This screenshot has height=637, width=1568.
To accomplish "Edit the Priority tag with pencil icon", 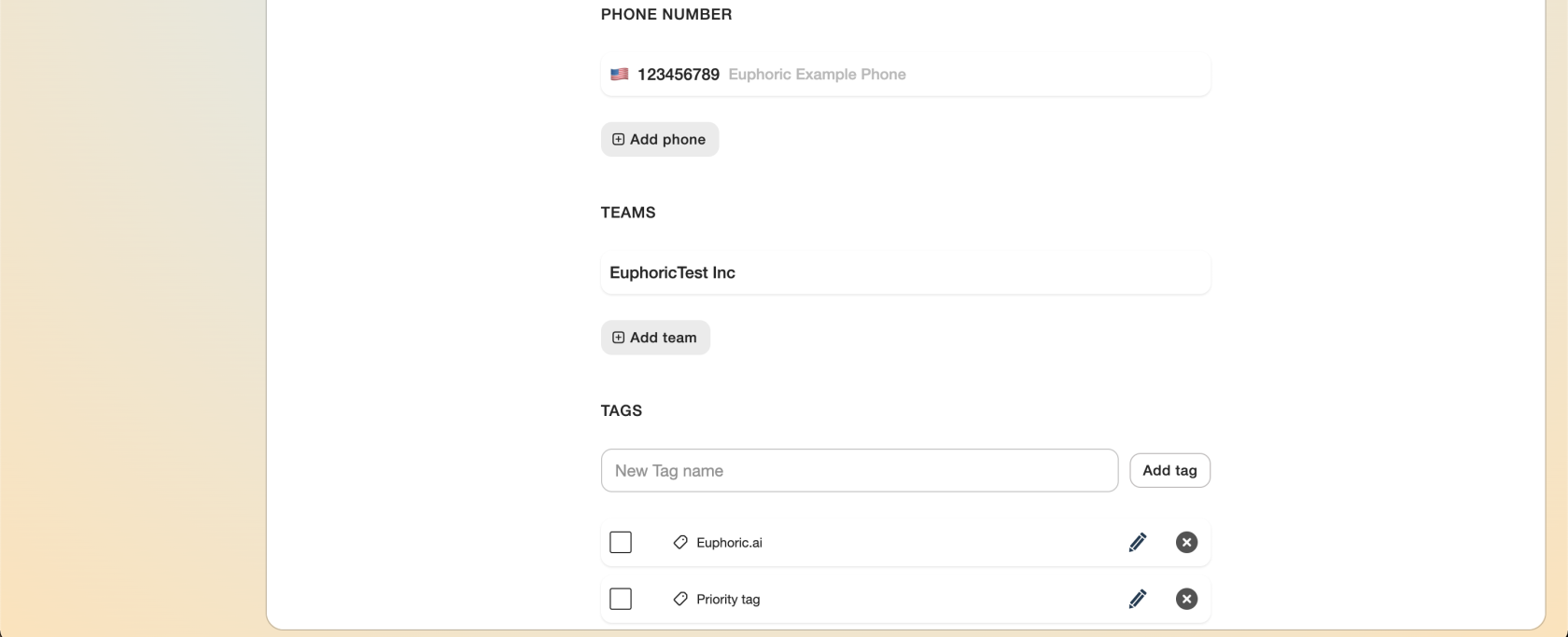I will pos(1137,599).
